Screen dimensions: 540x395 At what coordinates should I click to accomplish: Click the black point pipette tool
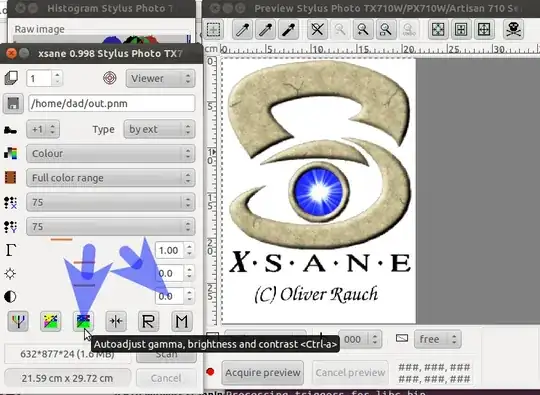pyautogui.click(x=289, y=29)
